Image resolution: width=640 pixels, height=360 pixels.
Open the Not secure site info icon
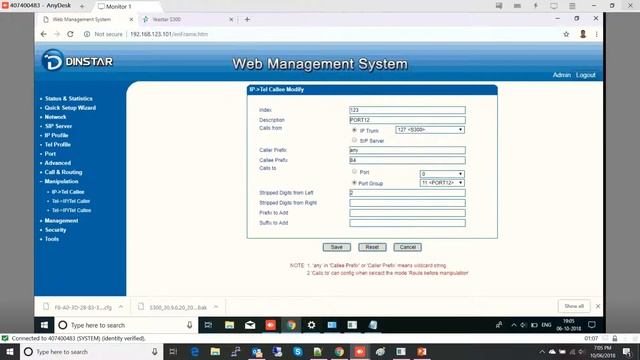click(x=87, y=34)
